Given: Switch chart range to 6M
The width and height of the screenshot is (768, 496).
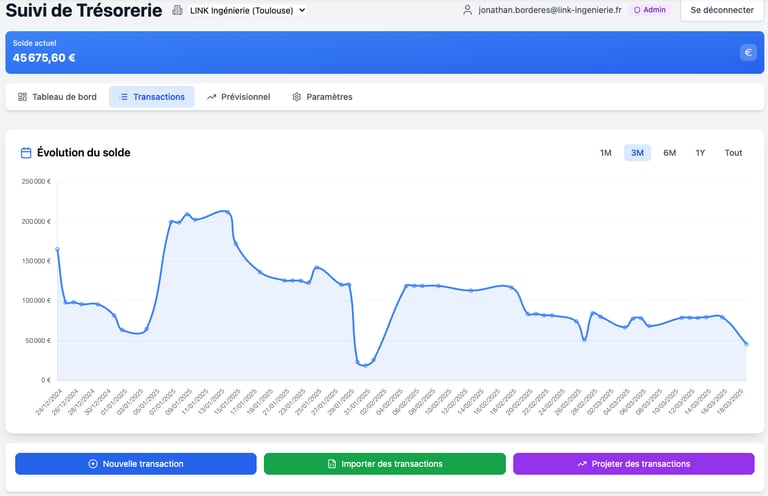Looking at the screenshot, I should point(669,153).
